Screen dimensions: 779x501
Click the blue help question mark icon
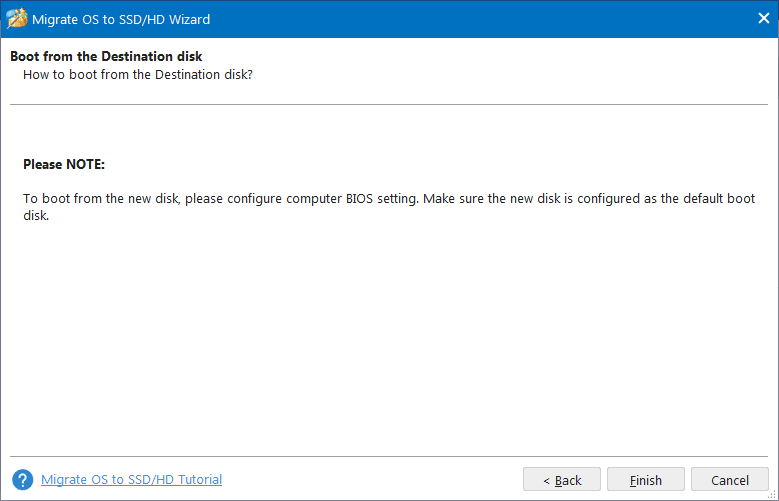point(22,480)
